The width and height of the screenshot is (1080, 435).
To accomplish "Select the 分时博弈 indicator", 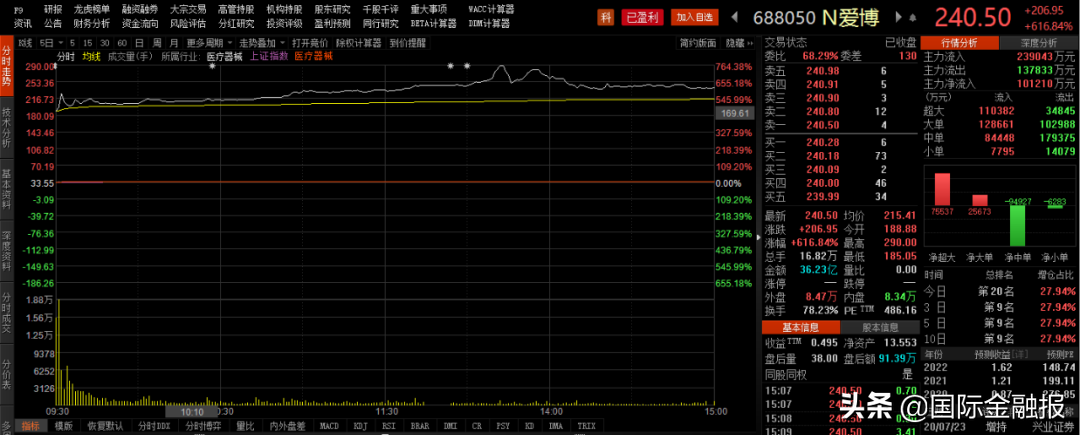I will click(x=204, y=426).
